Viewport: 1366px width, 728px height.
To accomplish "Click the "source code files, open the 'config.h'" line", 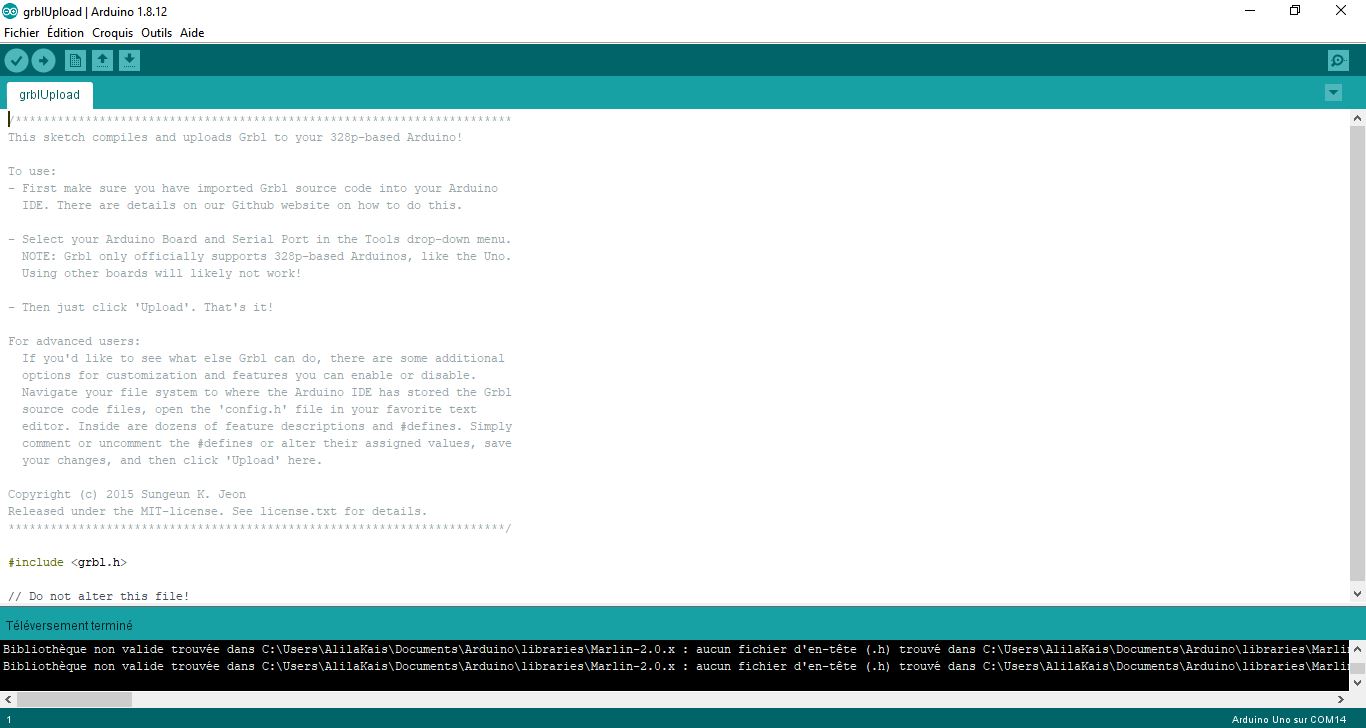I will 249,409.
